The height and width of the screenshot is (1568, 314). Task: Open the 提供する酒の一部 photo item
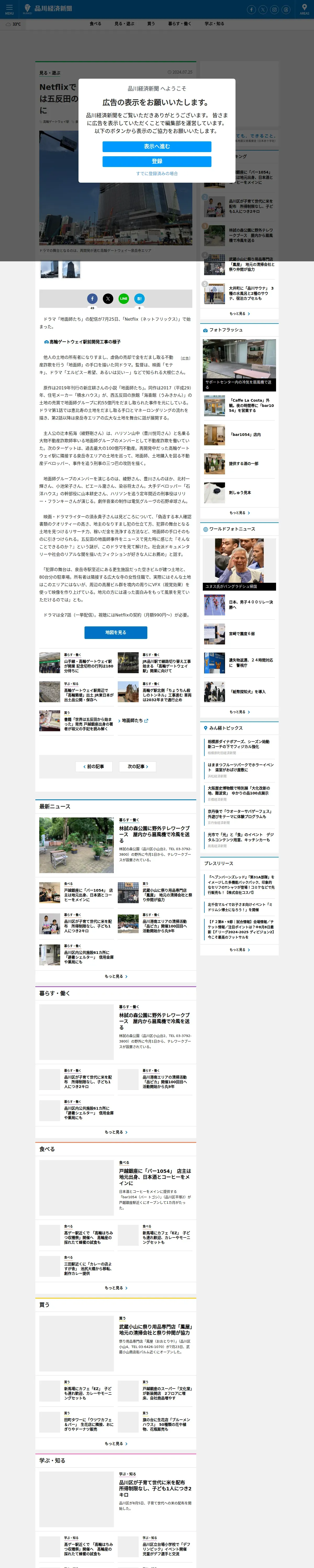[239, 464]
